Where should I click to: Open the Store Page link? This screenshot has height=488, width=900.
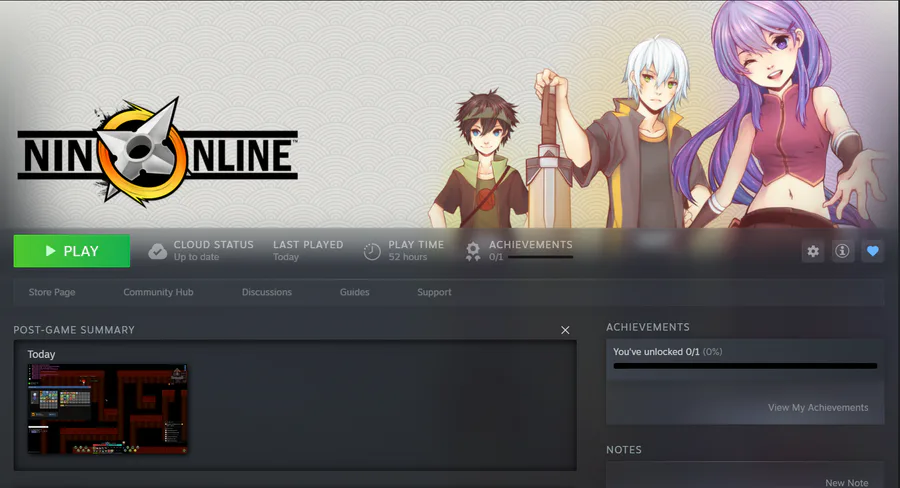click(x=52, y=292)
